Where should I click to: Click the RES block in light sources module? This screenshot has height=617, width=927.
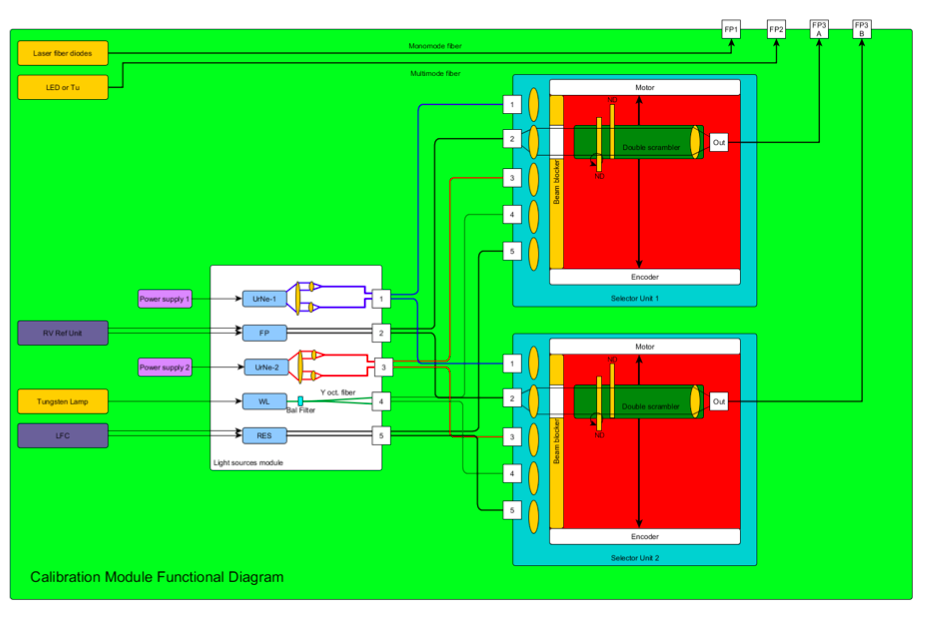click(x=264, y=435)
